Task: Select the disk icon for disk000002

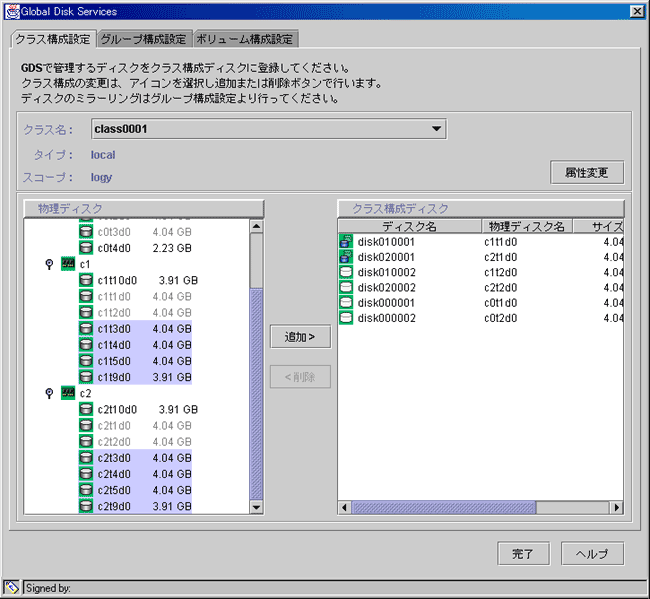Action: pyautogui.click(x=346, y=318)
